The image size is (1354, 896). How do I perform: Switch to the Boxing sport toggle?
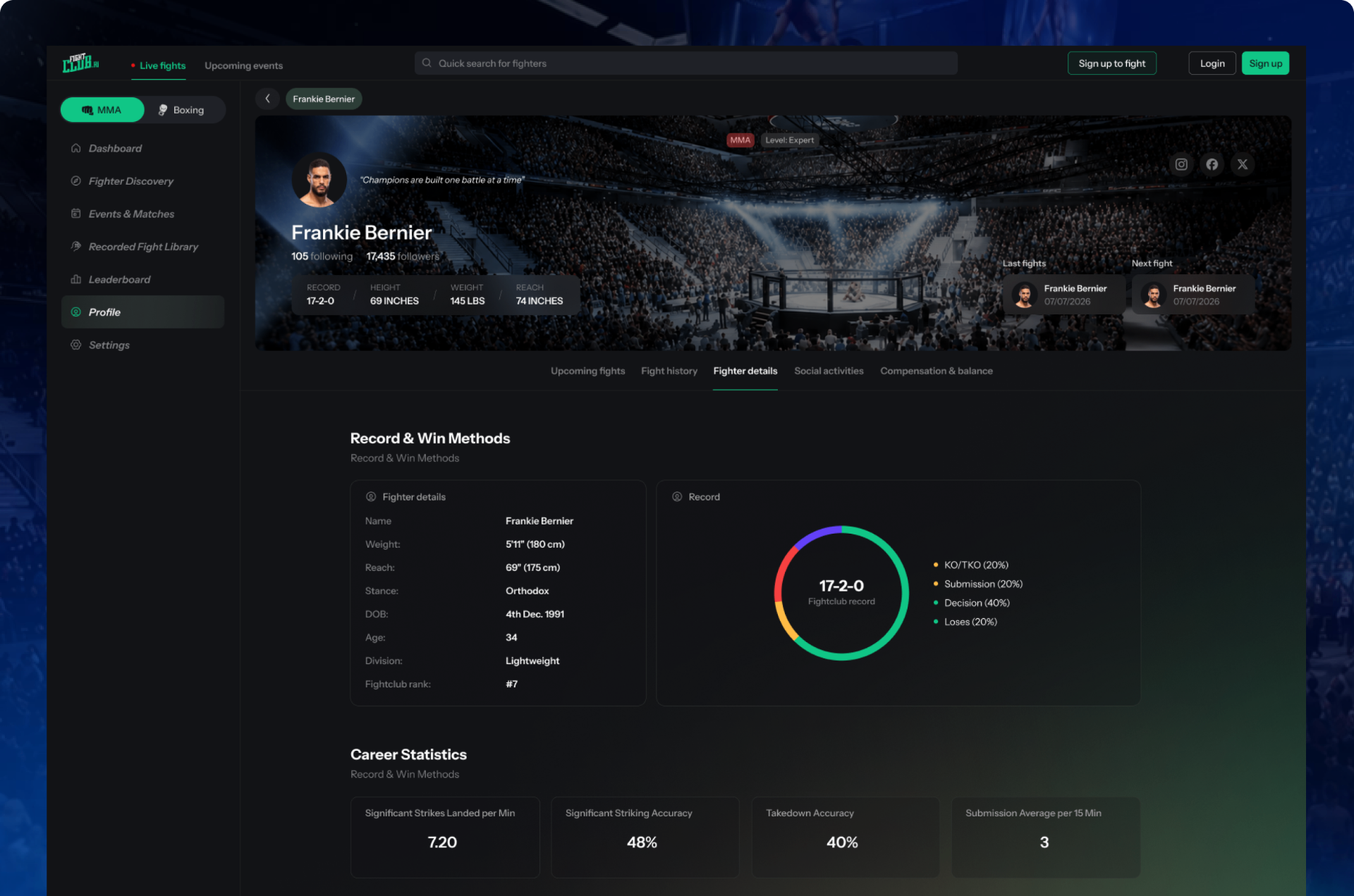tap(182, 109)
